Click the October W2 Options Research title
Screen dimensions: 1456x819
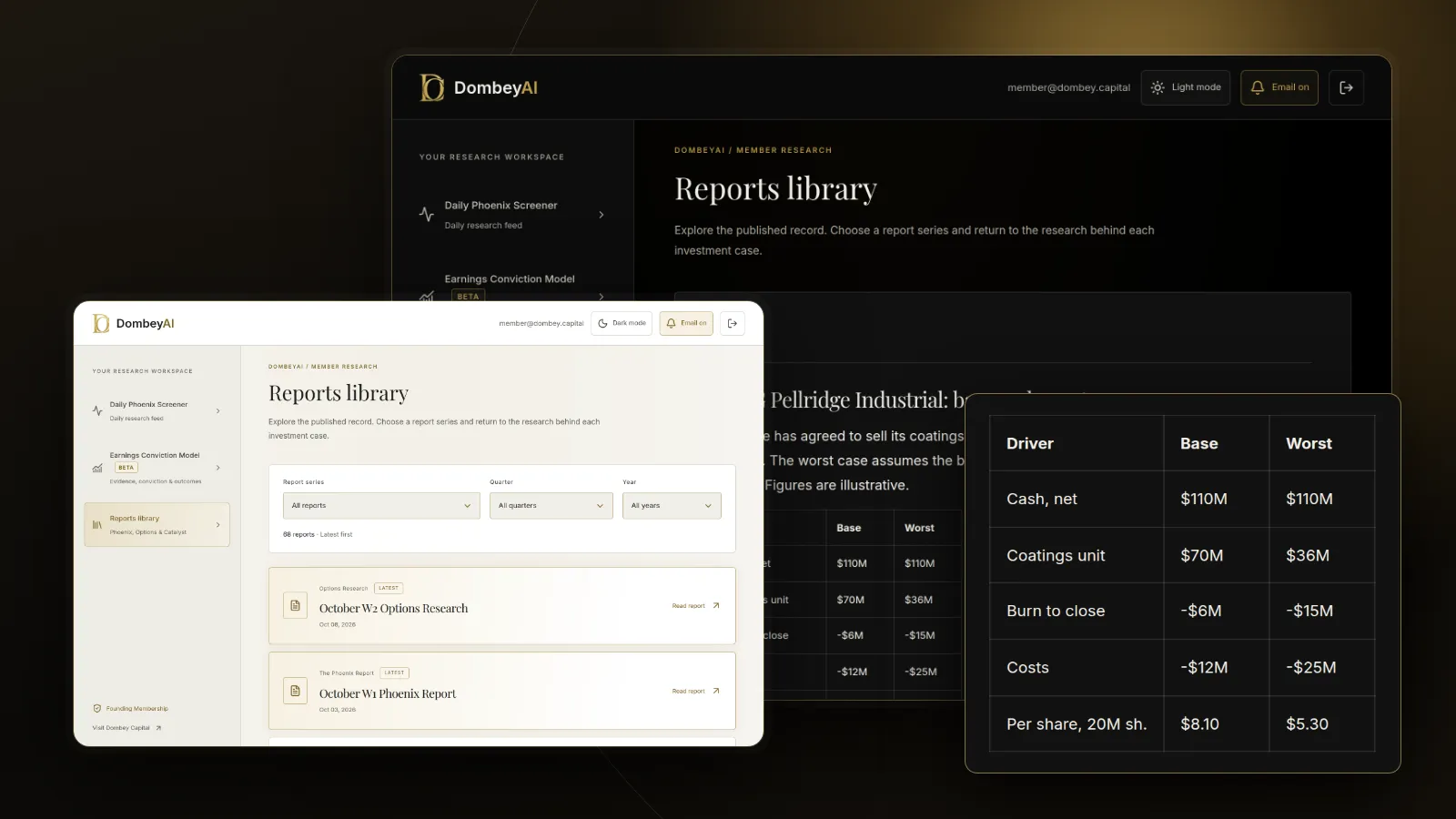(x=393, y=609)
